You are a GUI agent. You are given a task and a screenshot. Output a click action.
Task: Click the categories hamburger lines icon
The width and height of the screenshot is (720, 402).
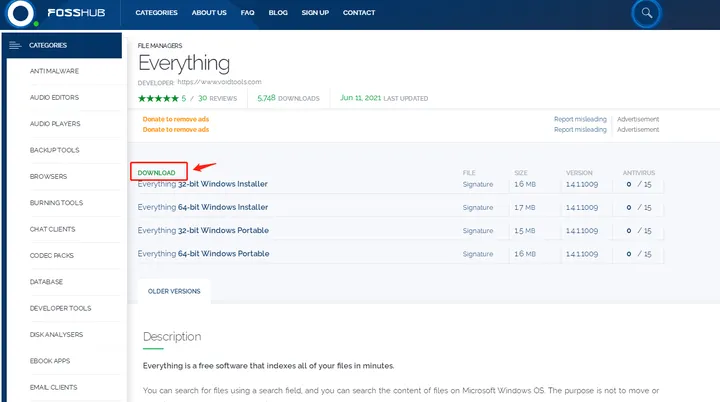coord(15,45)
